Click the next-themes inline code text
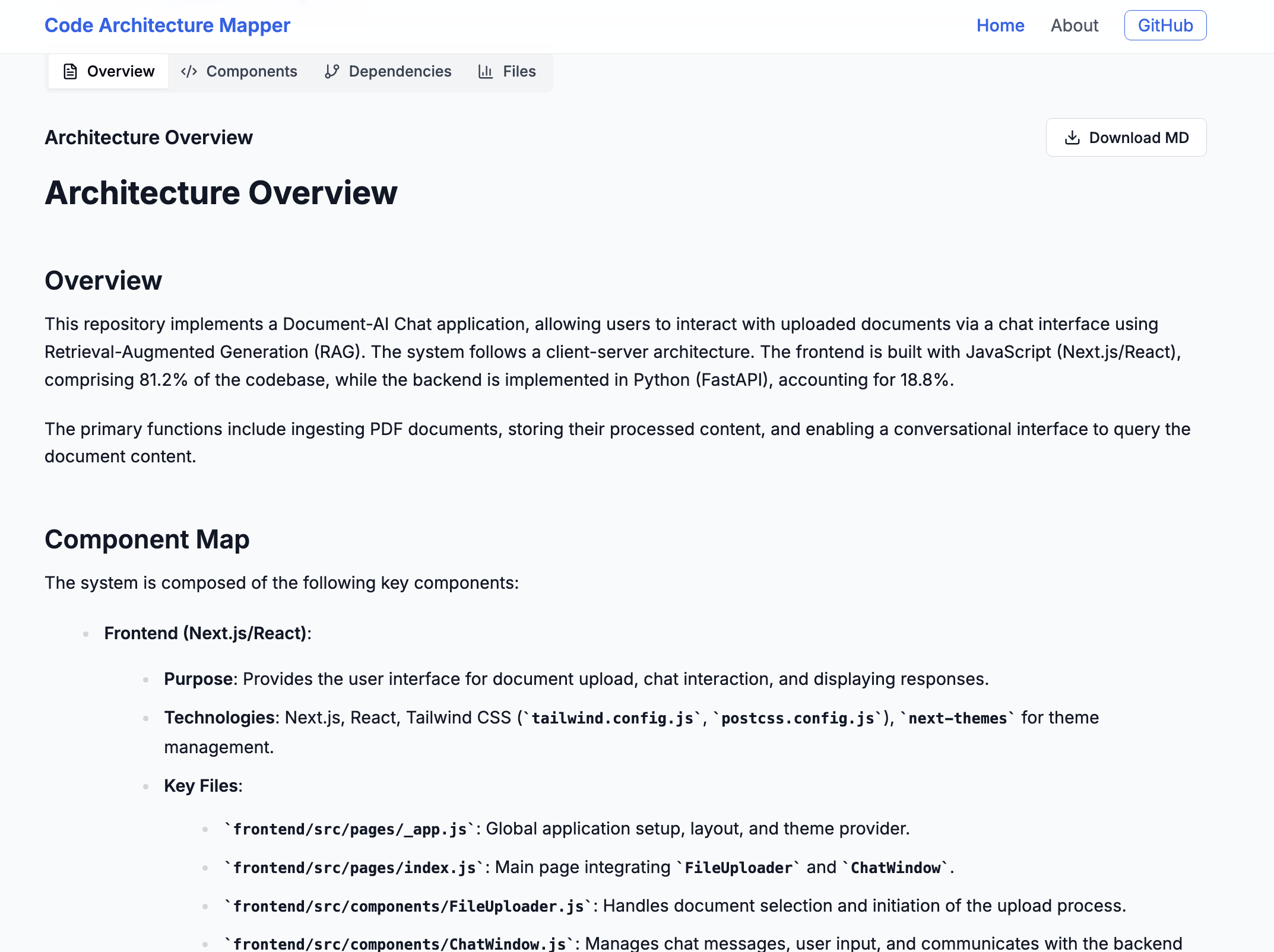Screen dimensions: 1274x952 [x=957, y=718]
